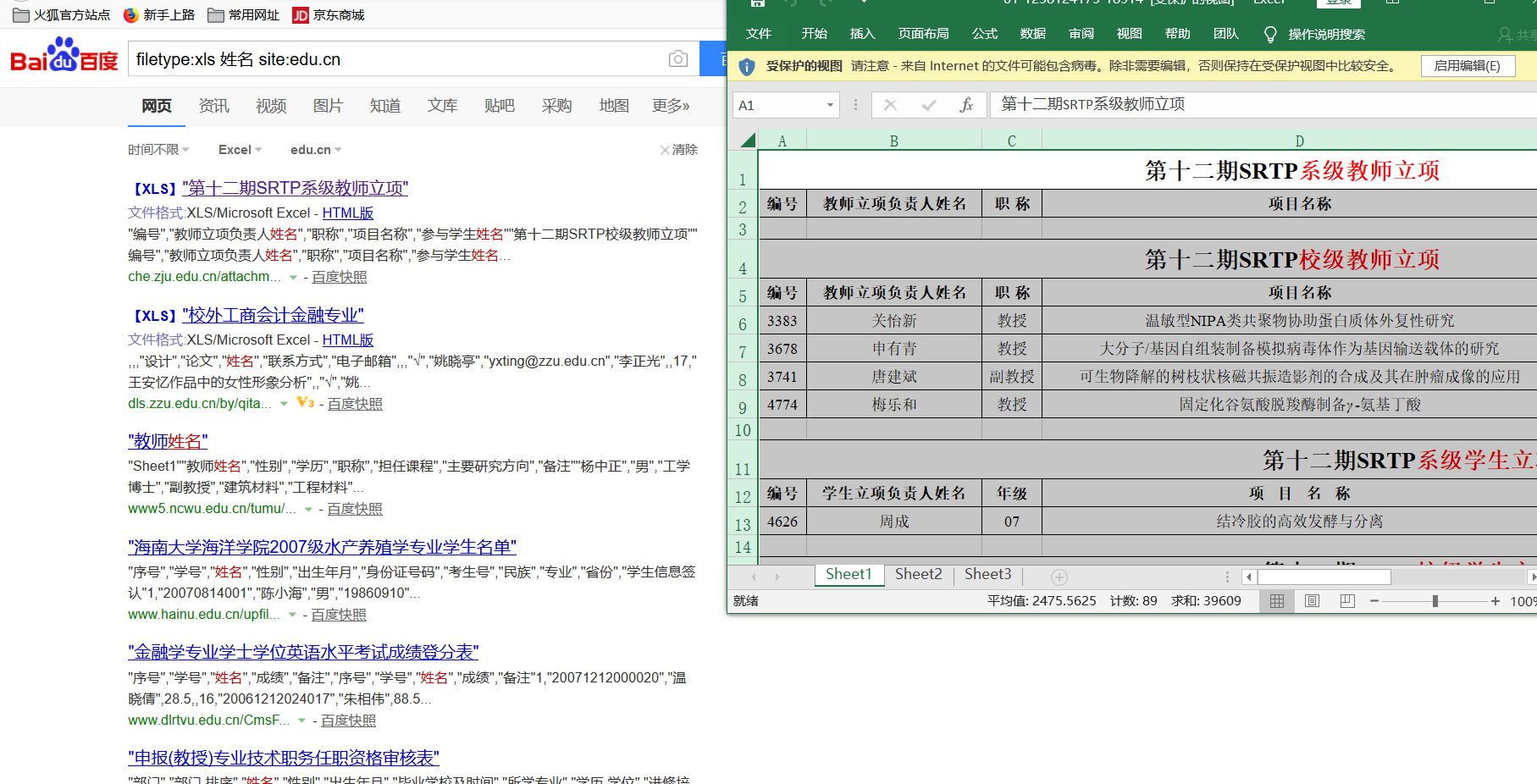The height and width of the screenshot is (784, 1537).
Task: Click the Baidu search input field
Action: (398, 59)
